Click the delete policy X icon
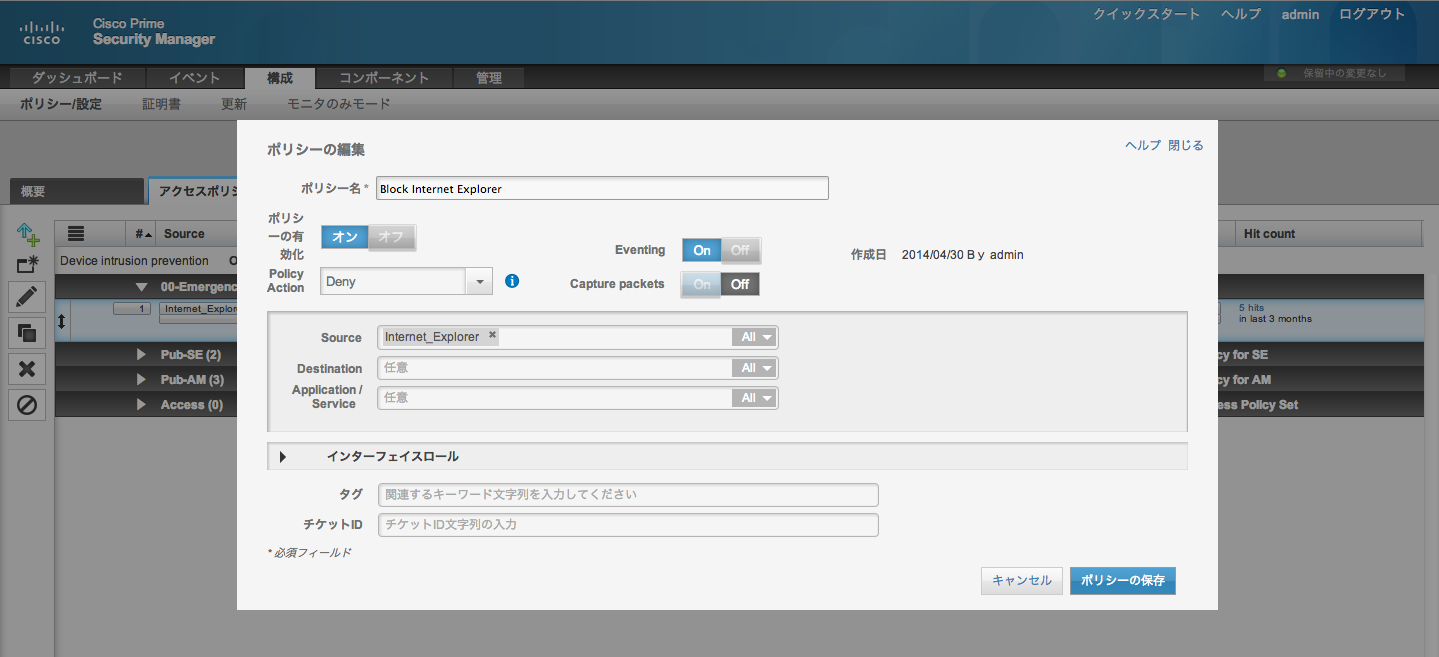Screen dimensions: 1439x657 pyautogui.click(x=27, y=369)
